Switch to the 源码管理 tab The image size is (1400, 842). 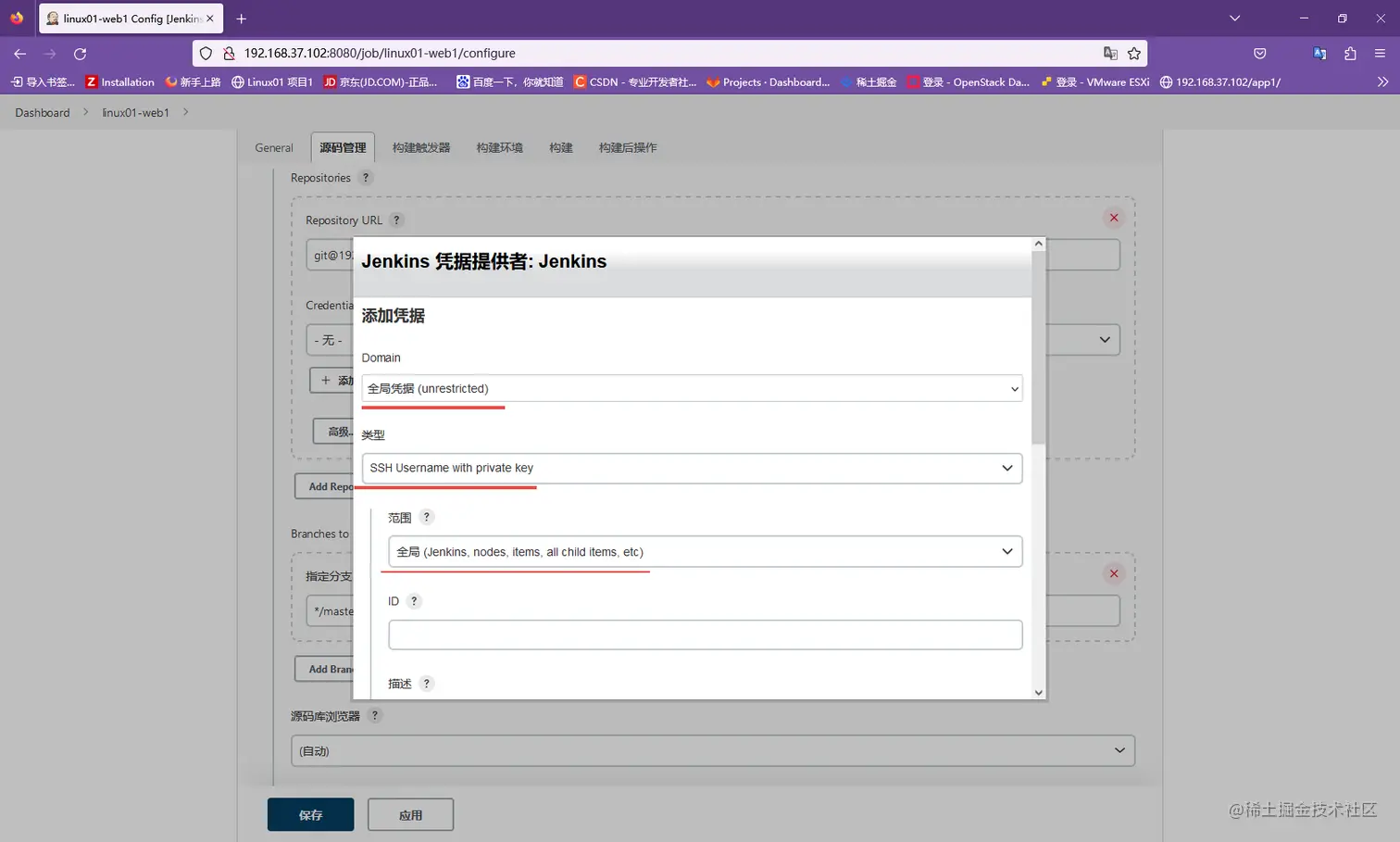343,147
